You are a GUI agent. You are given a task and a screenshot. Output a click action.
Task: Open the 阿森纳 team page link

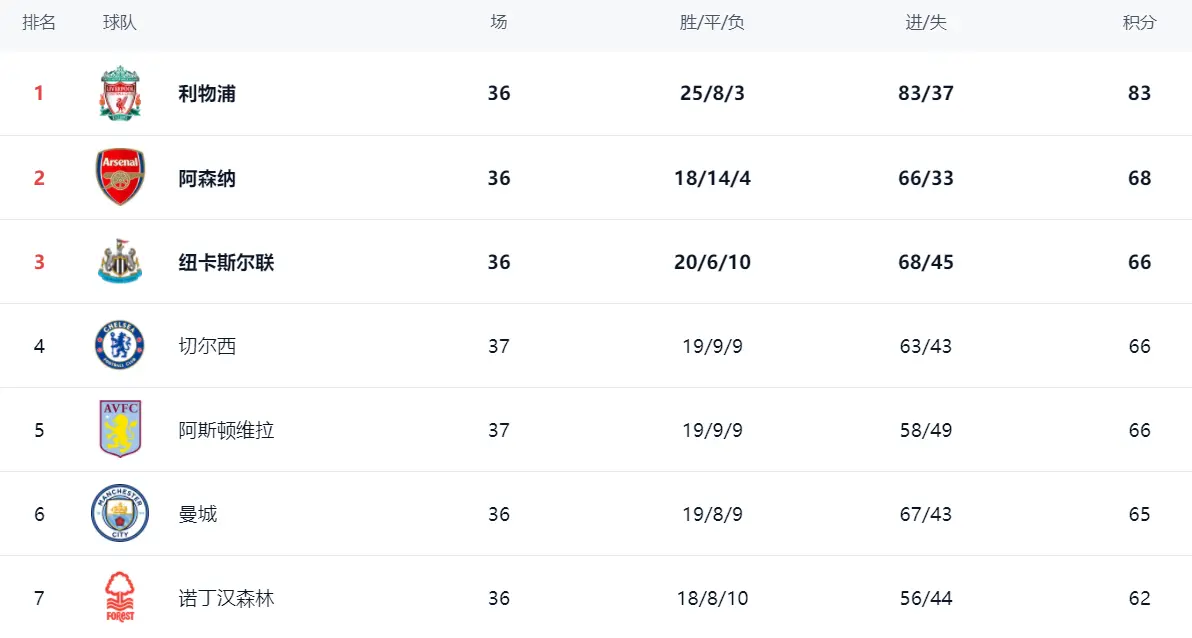(207, 178)
